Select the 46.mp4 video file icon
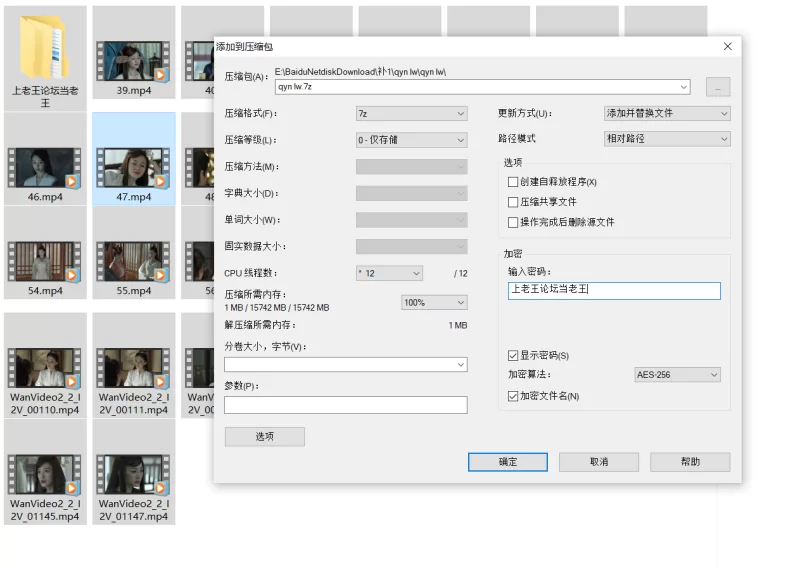 pos(44,167)
